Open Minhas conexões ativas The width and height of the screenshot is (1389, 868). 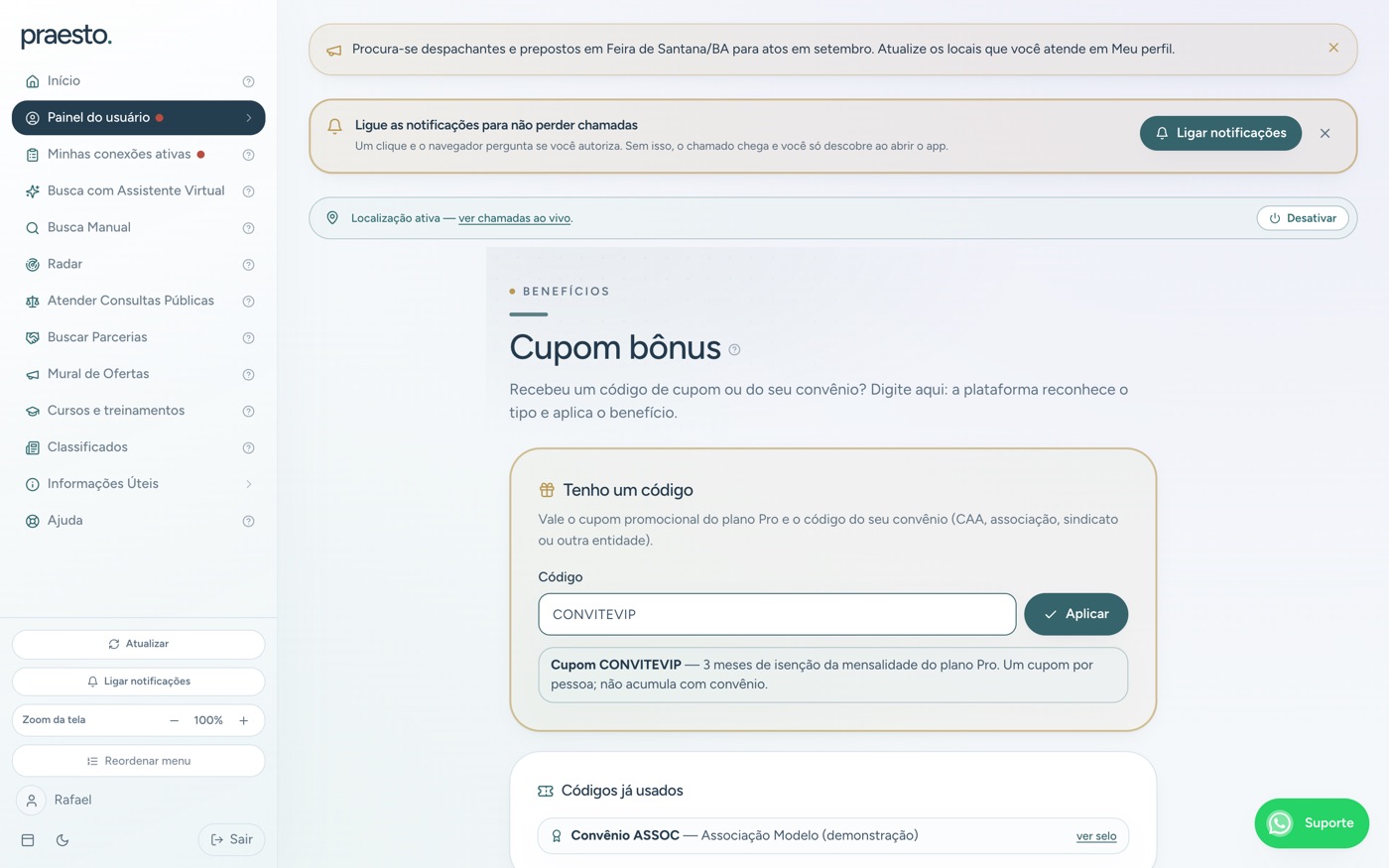tap(138, 155)
